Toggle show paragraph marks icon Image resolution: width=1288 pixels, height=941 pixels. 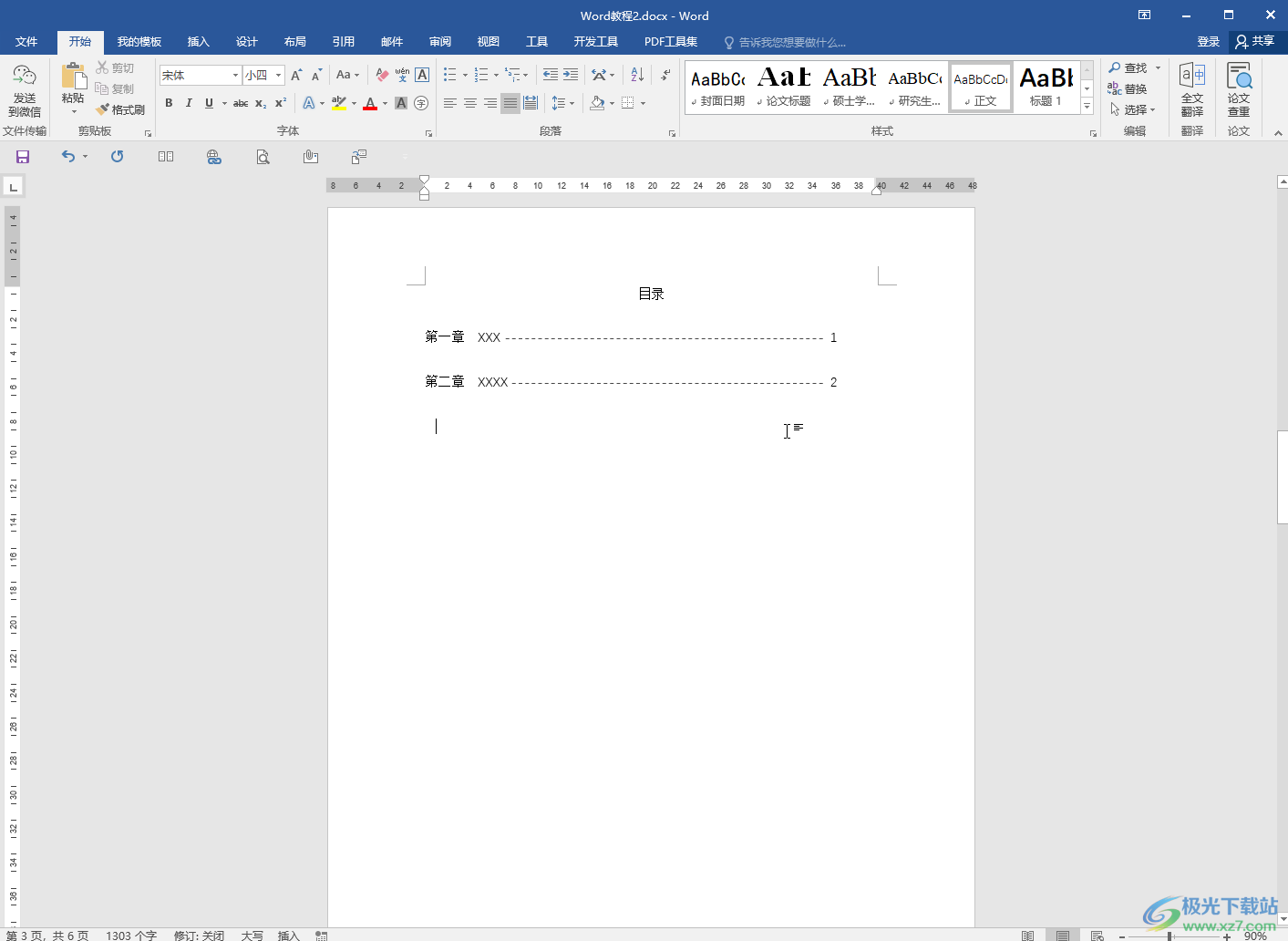(x=665, y=75)
